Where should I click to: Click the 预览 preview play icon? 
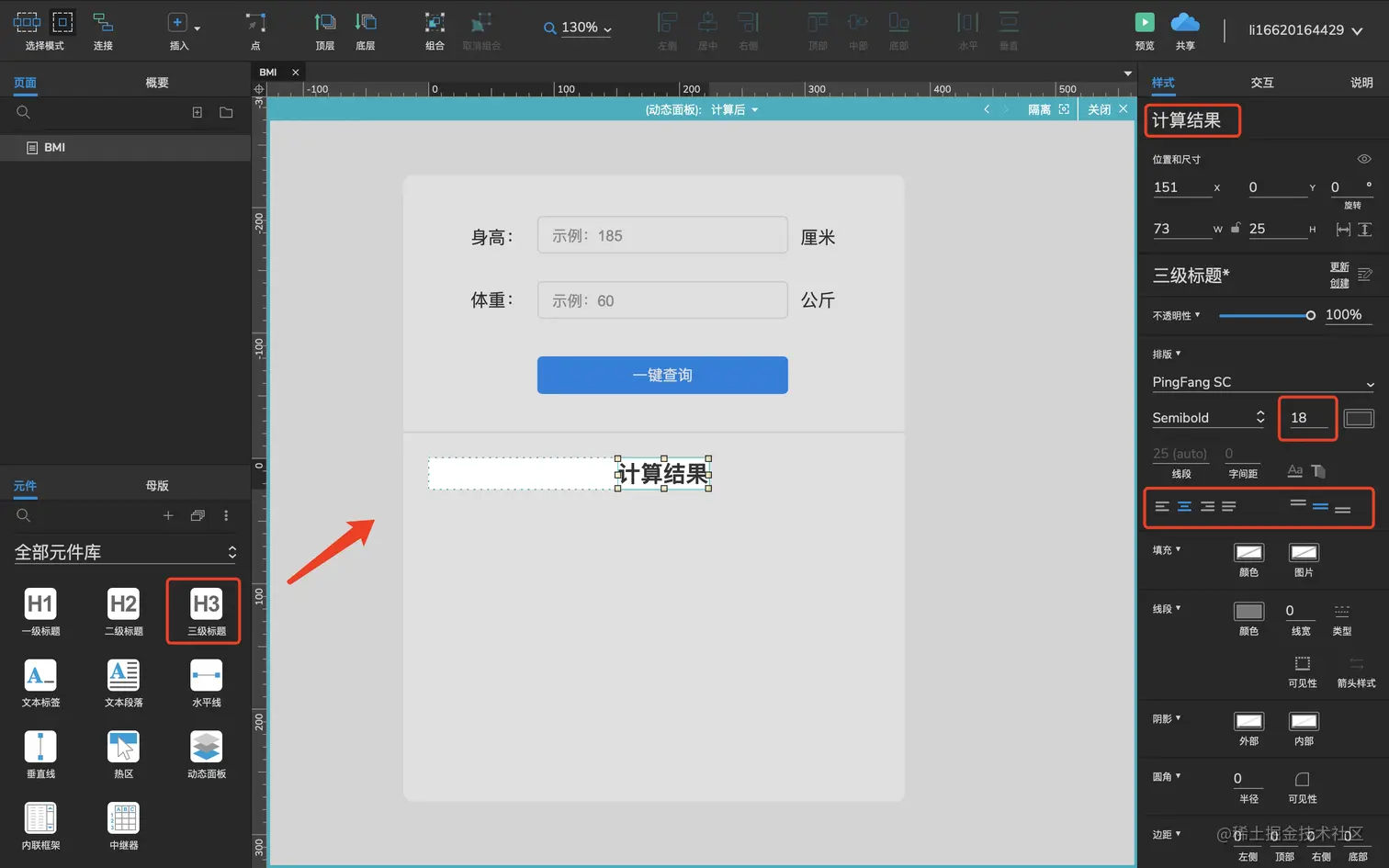(1145, 22)
